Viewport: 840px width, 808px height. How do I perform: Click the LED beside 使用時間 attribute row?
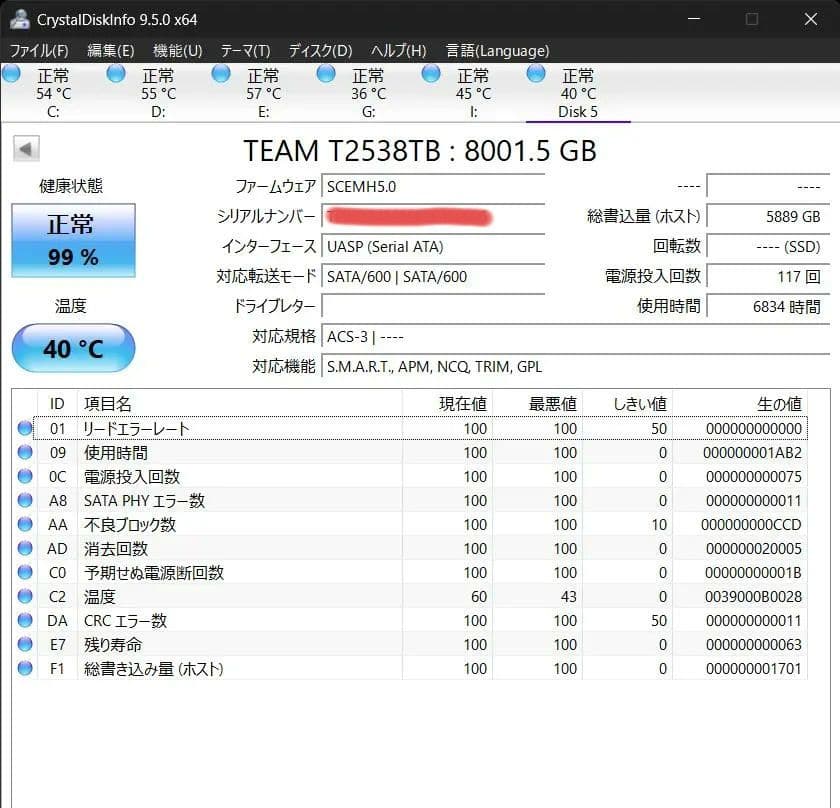click(25, 452)
